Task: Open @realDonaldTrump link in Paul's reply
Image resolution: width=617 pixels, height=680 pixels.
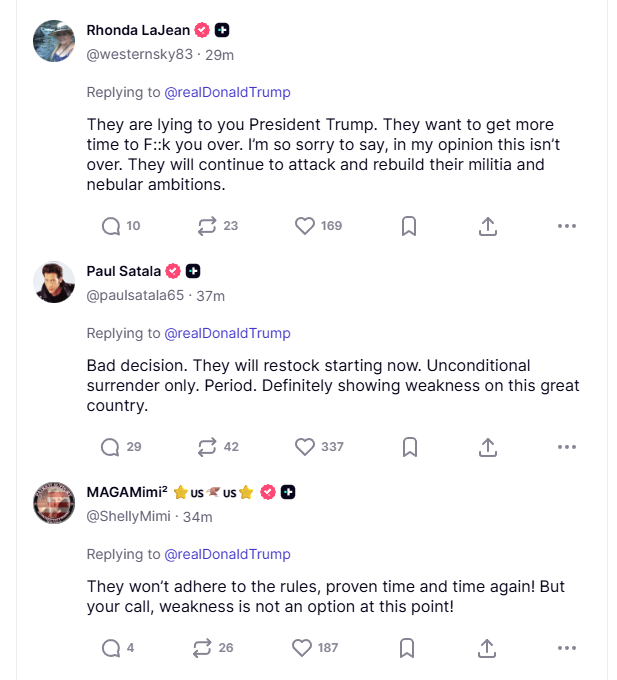Action: 227,333
